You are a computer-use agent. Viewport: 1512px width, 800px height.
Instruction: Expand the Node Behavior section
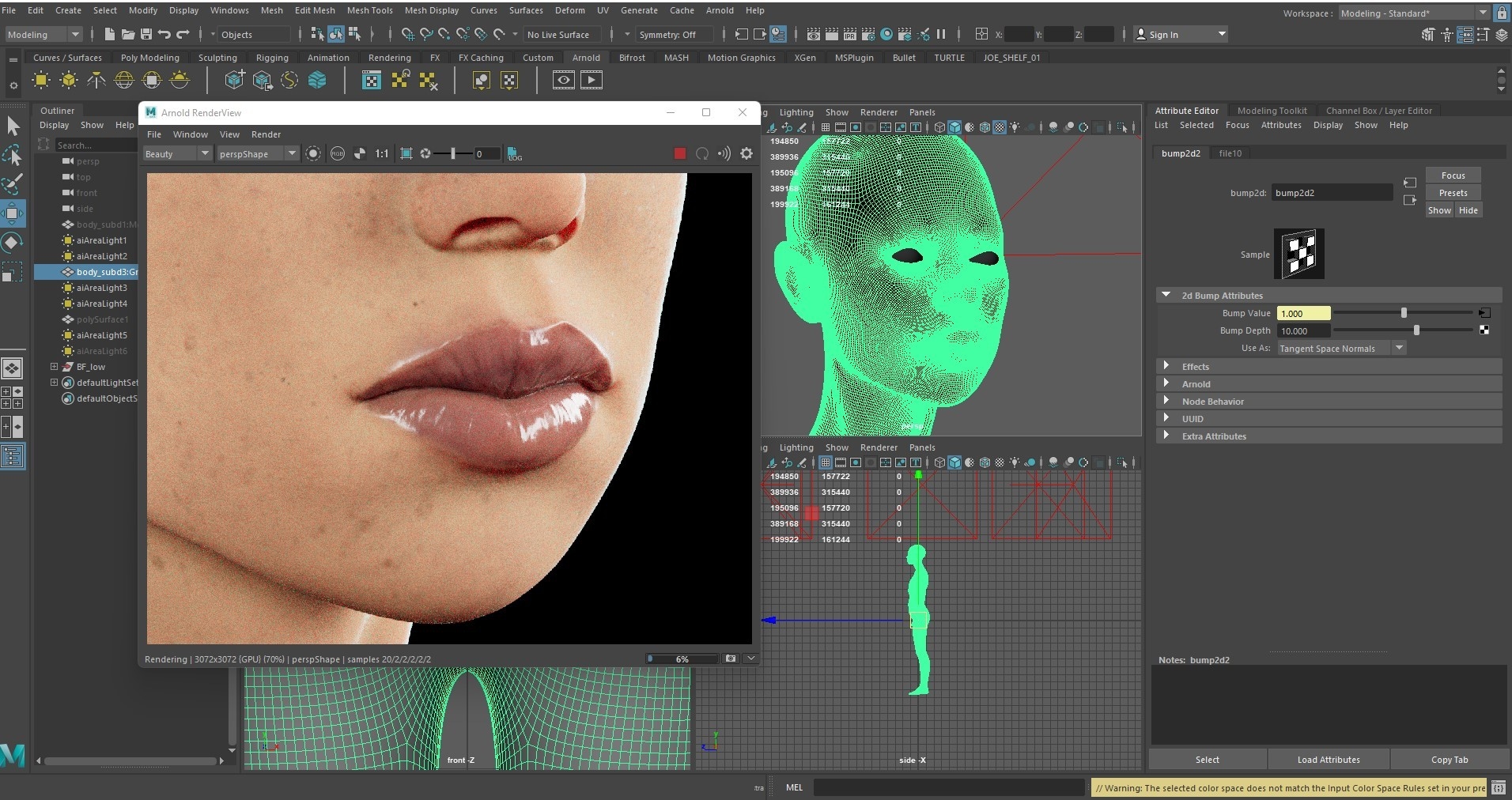tap(1166, 401)
